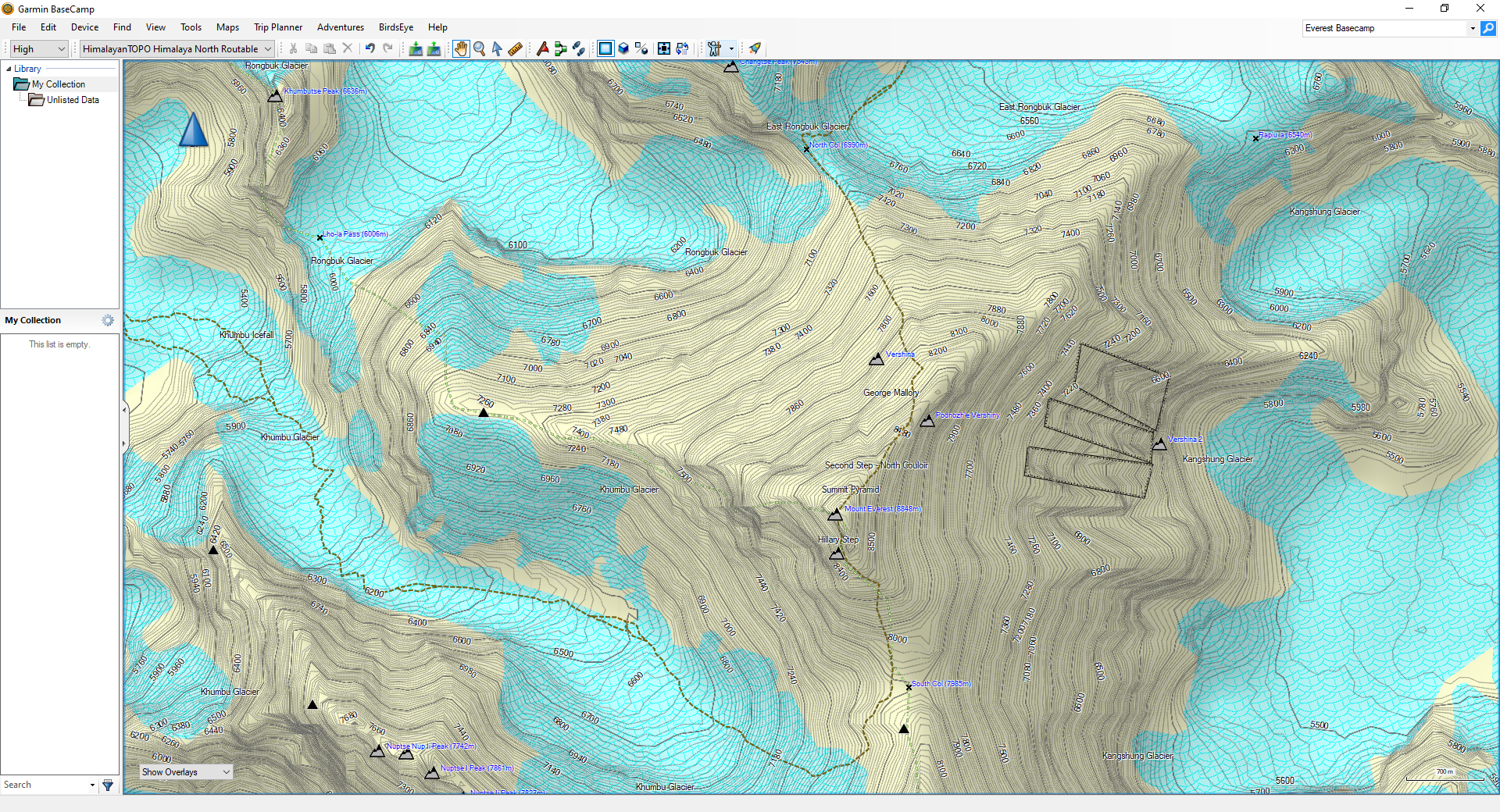Click the Khumbutse Peak (6636m) label

325,91
